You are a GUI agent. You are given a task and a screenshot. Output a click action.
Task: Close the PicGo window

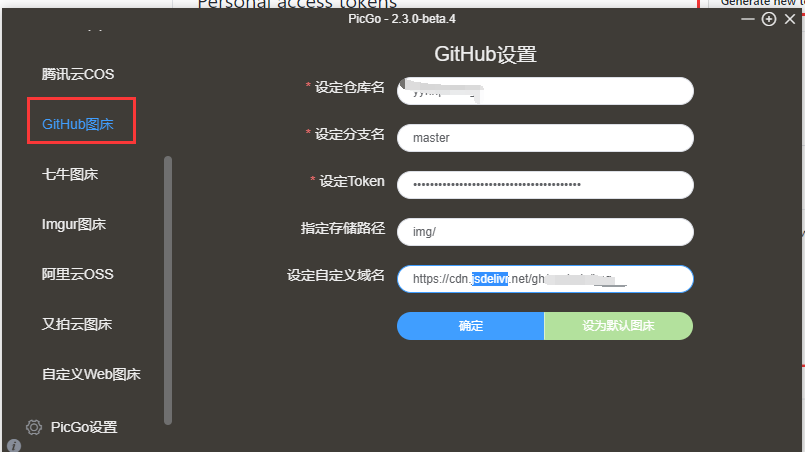click(x=790, y=20)
